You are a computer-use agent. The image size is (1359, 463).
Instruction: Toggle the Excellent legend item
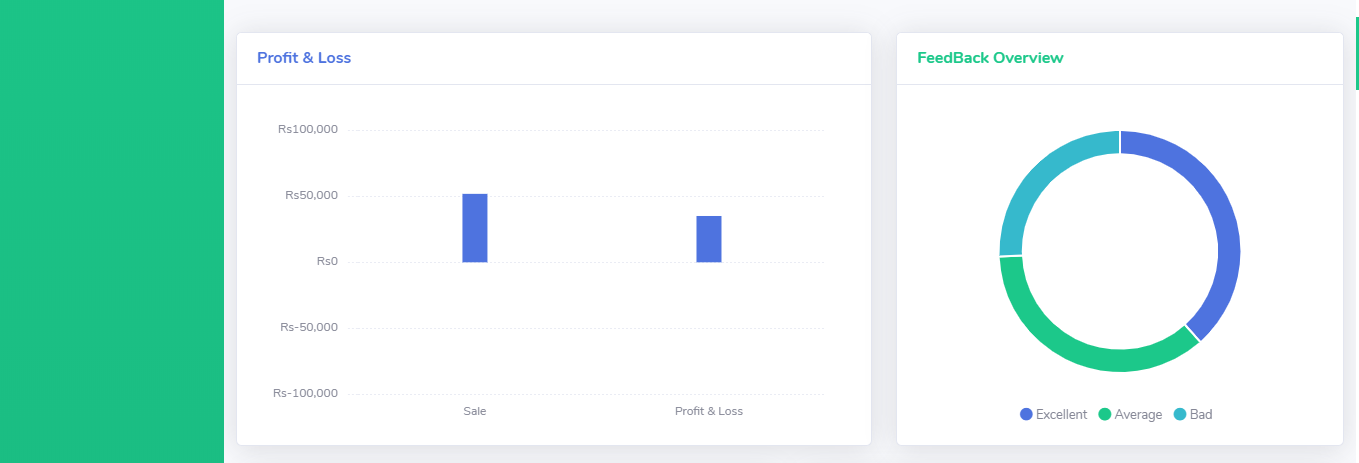click(x=1053, y=414)
